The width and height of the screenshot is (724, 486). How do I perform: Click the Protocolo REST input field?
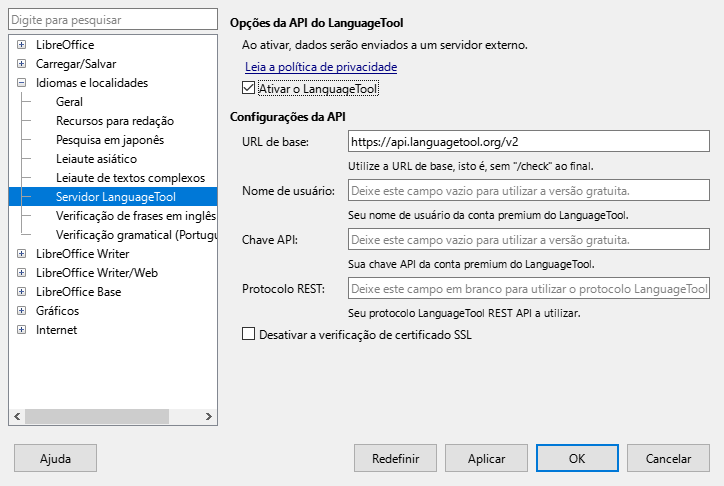pyautogui.click(x=529, y=288)
